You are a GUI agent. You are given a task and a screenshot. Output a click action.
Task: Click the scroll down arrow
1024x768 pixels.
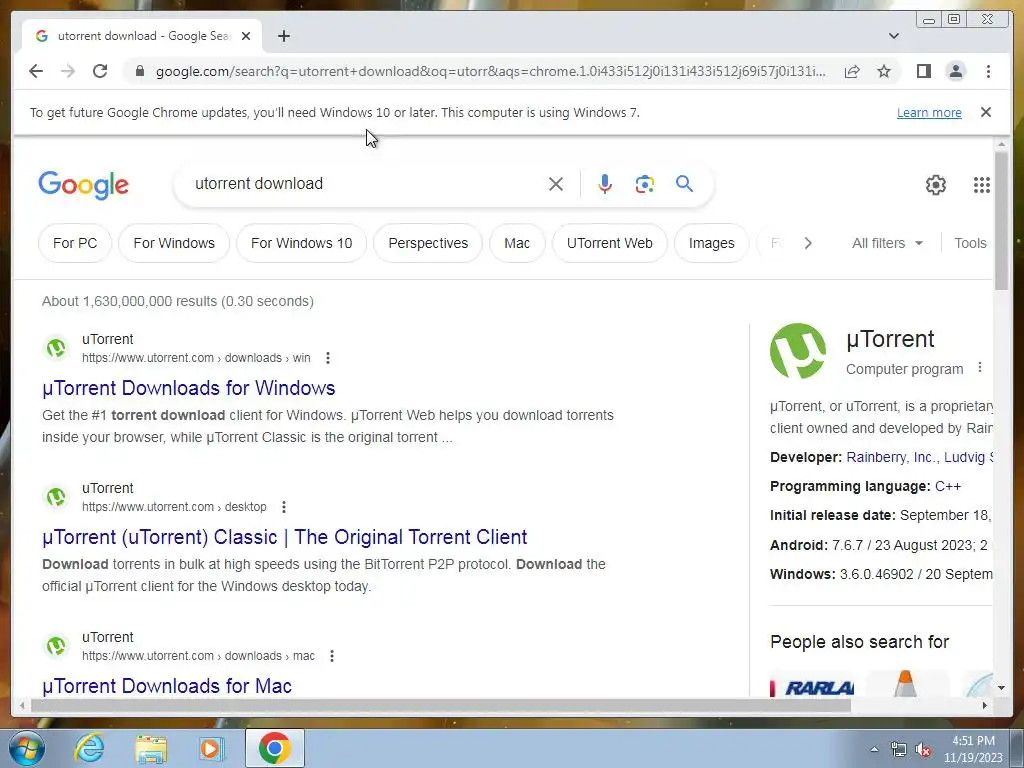pos(1001,688)
